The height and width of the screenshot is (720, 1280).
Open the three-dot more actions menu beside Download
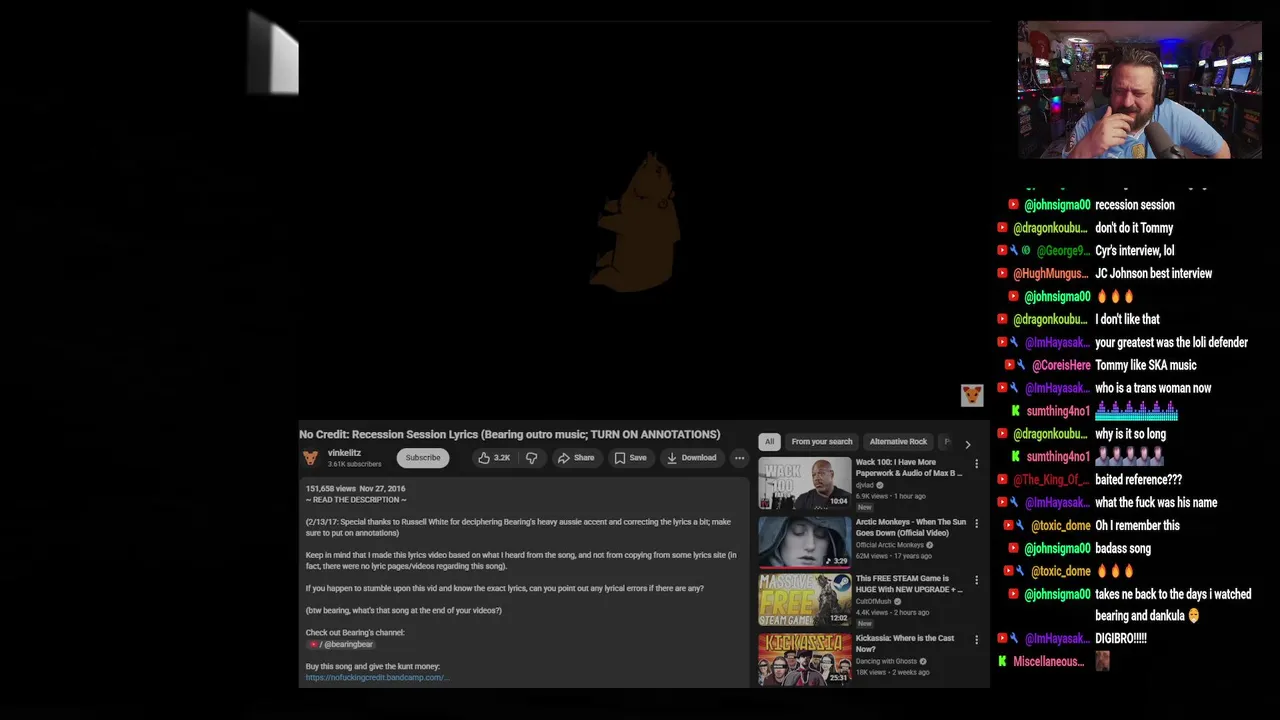pos(739,458)
